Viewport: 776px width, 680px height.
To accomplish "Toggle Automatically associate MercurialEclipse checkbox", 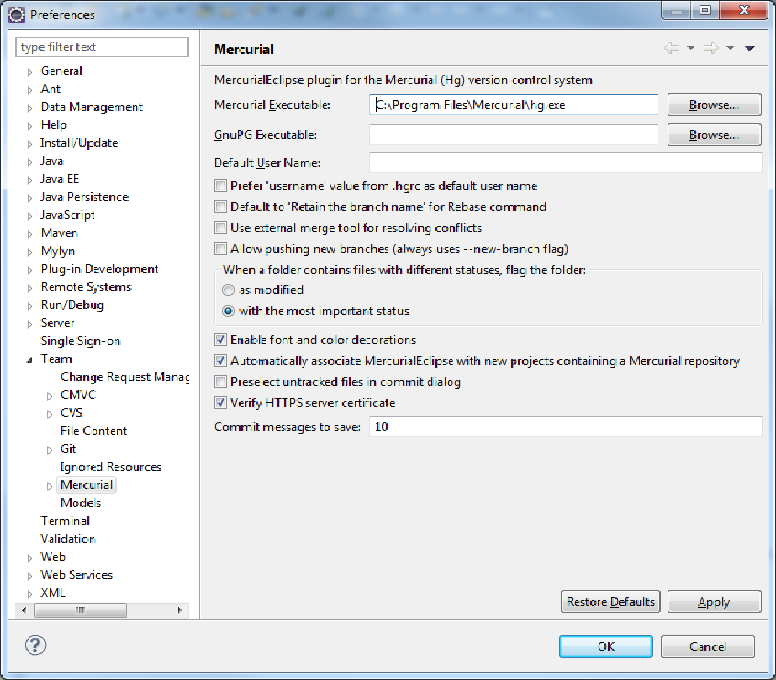I will coord(220,361).
